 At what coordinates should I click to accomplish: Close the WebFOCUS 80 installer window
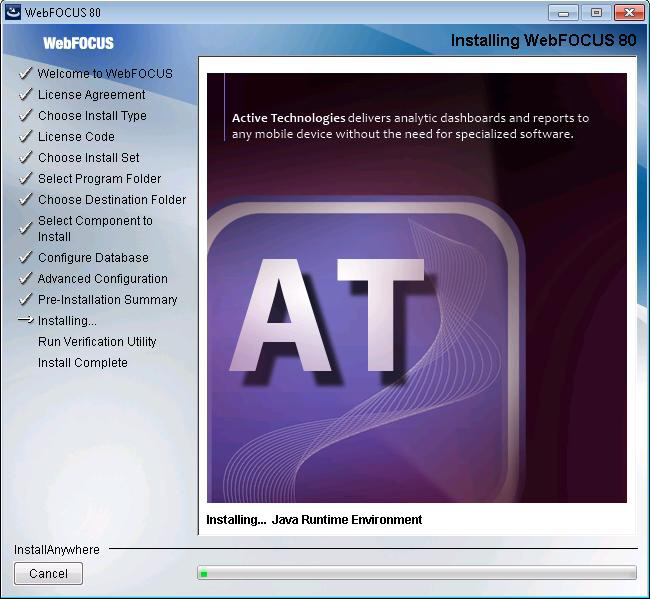point(629,13)
